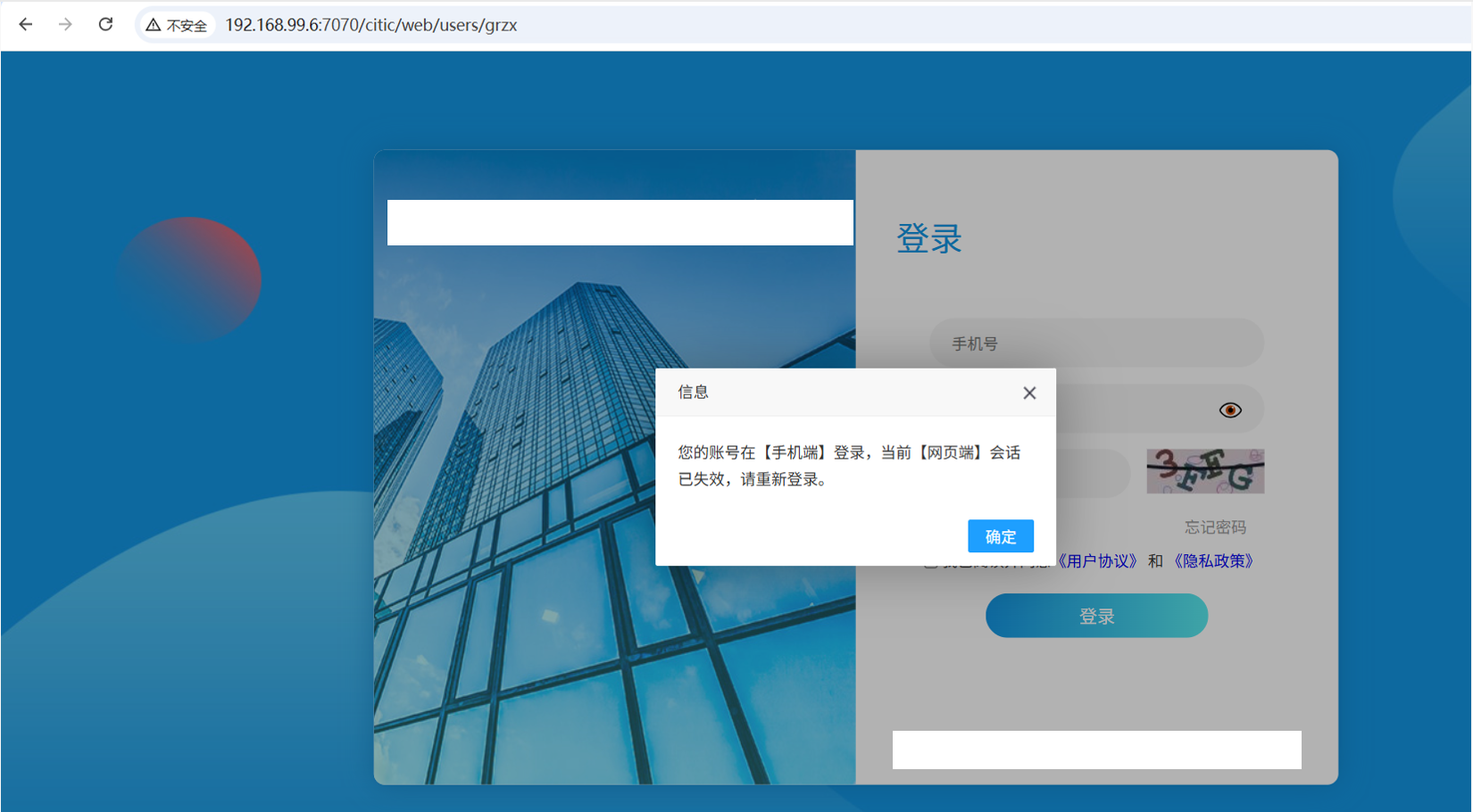
Task: Open the 不安全 site security warning
Action: coord(177,25)
